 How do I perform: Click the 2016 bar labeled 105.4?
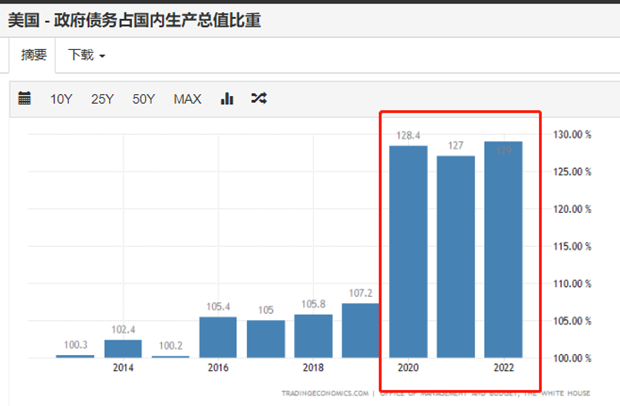click(x=218, y=337)
